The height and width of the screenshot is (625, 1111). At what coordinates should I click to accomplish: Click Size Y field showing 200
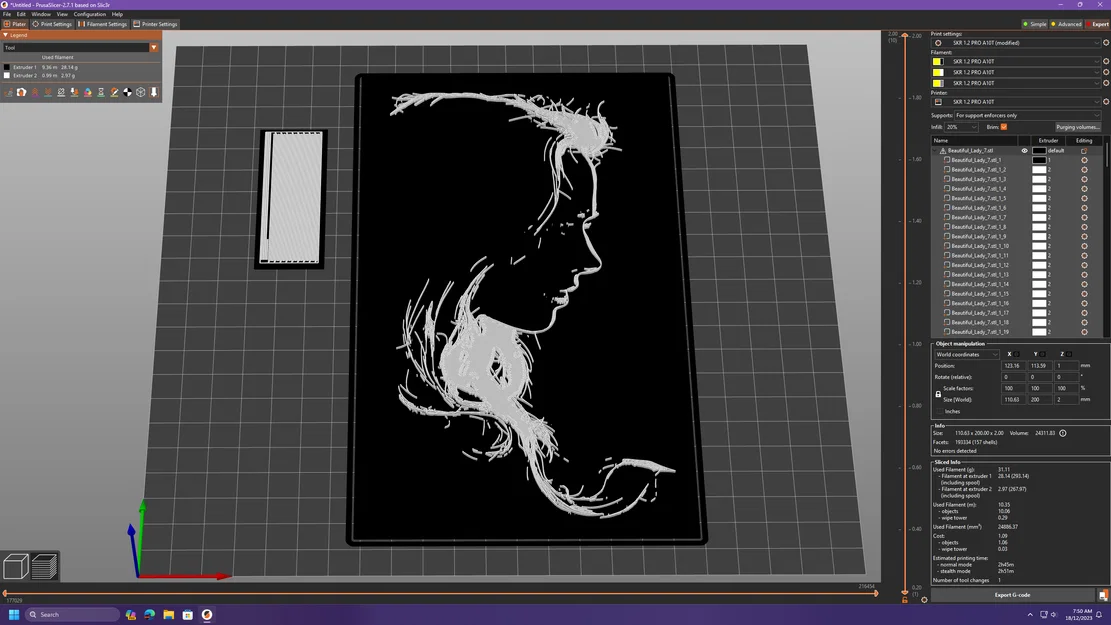click(1039, 400)
